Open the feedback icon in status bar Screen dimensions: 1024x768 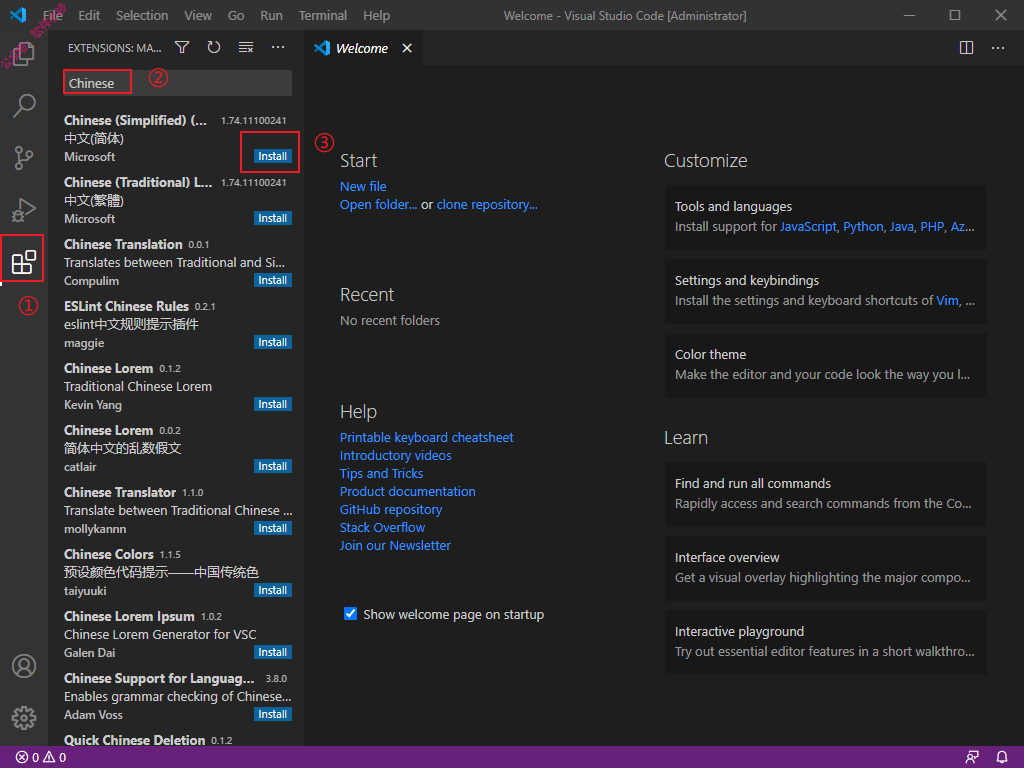972,758
